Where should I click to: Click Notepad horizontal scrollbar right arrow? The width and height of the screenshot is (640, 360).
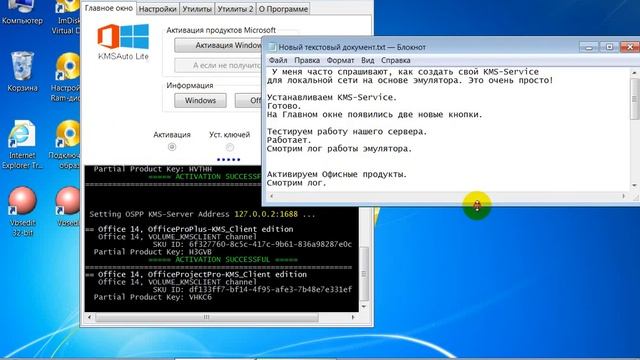coord(624,196)
